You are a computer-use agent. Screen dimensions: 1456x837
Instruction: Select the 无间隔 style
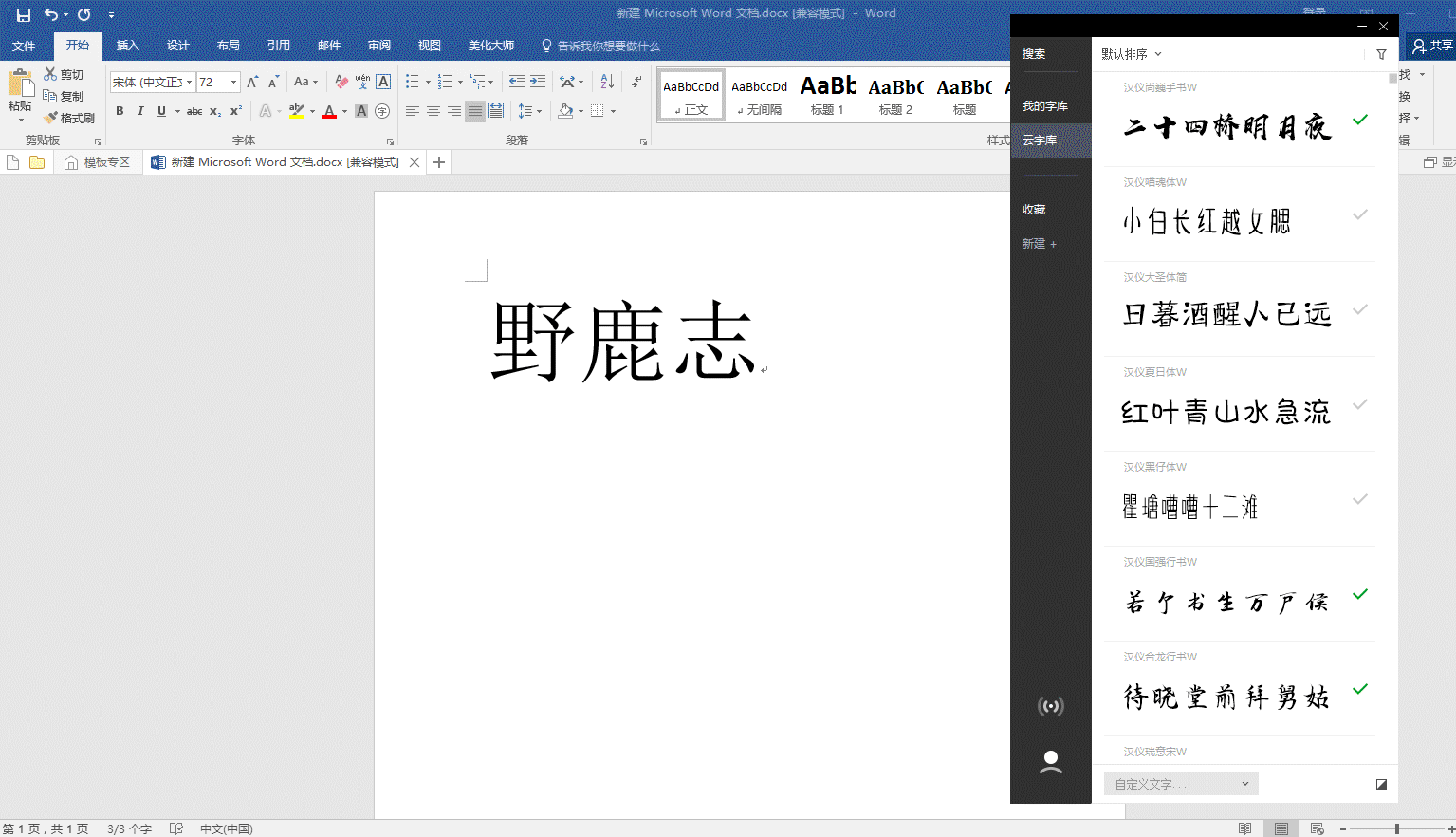point(760,95)
